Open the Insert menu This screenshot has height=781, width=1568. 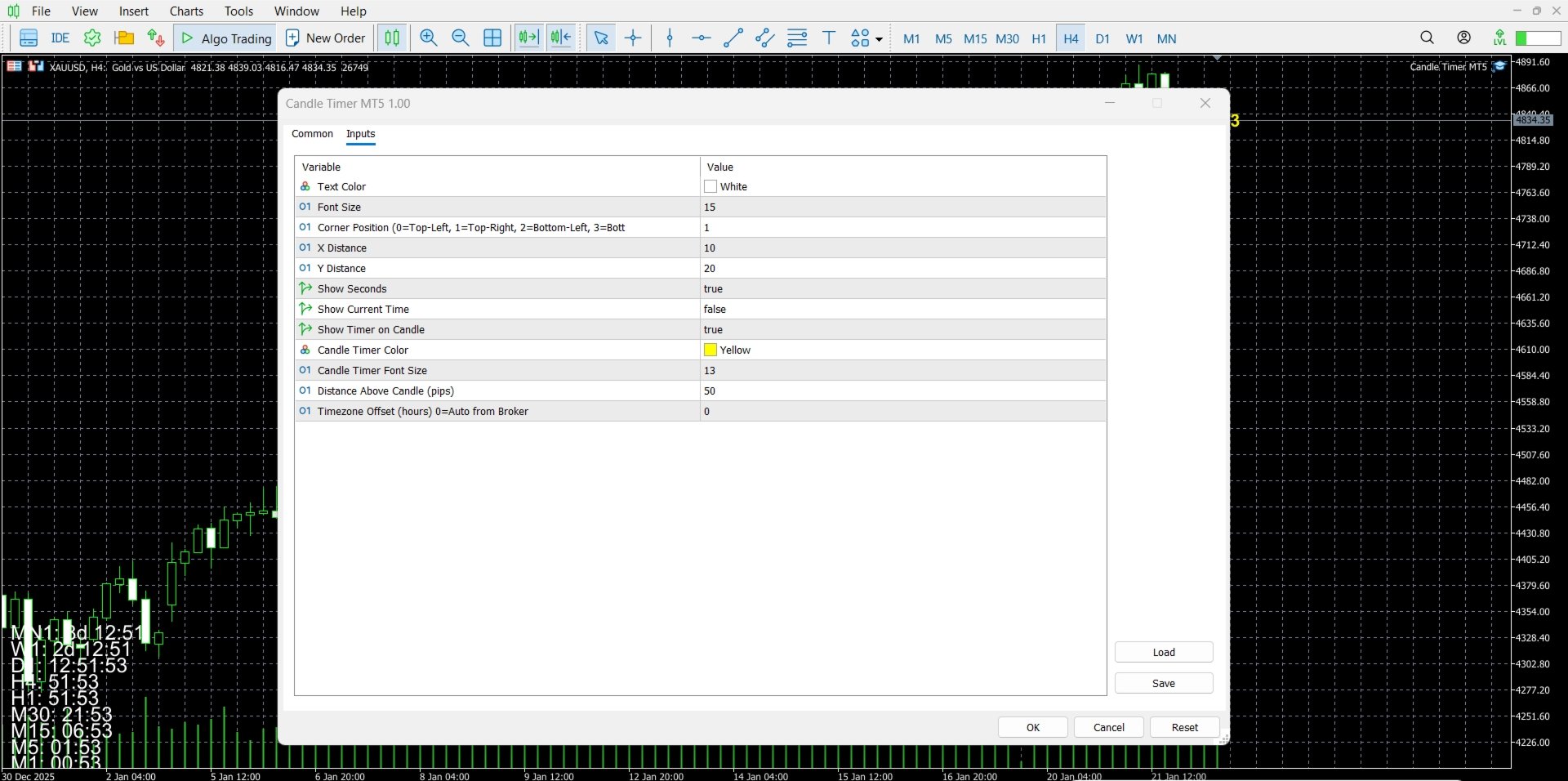pyautogui.click(x=134, y=11)
